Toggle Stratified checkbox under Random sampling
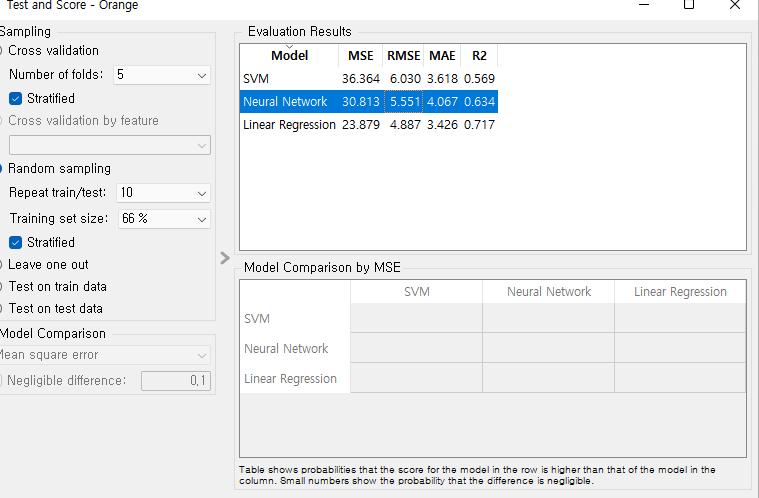Viewport: 759px width, 498px height. [x=16, y=242]
